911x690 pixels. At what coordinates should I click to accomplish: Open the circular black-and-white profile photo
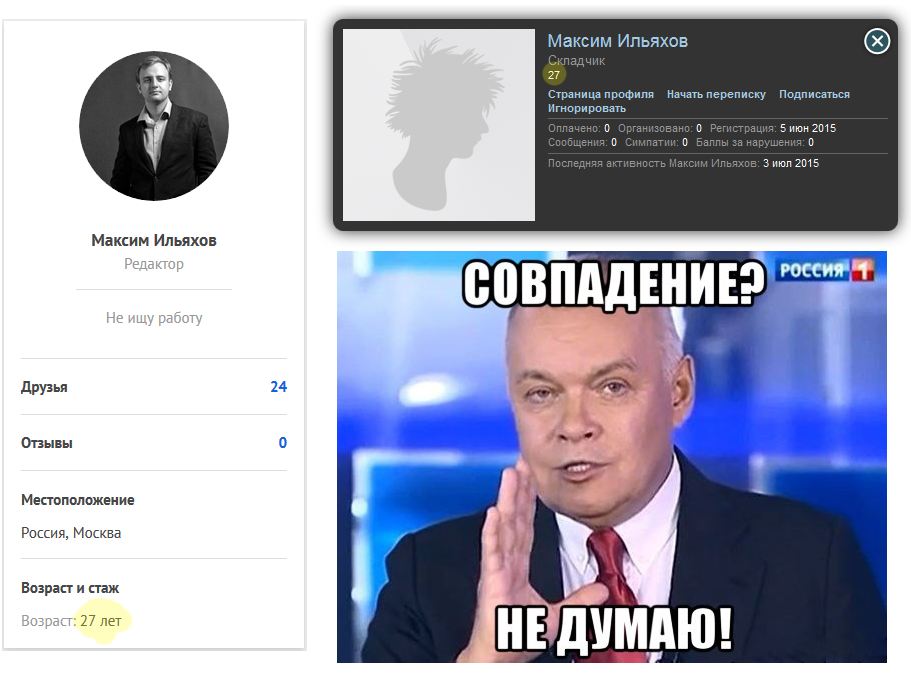point(154,125)
